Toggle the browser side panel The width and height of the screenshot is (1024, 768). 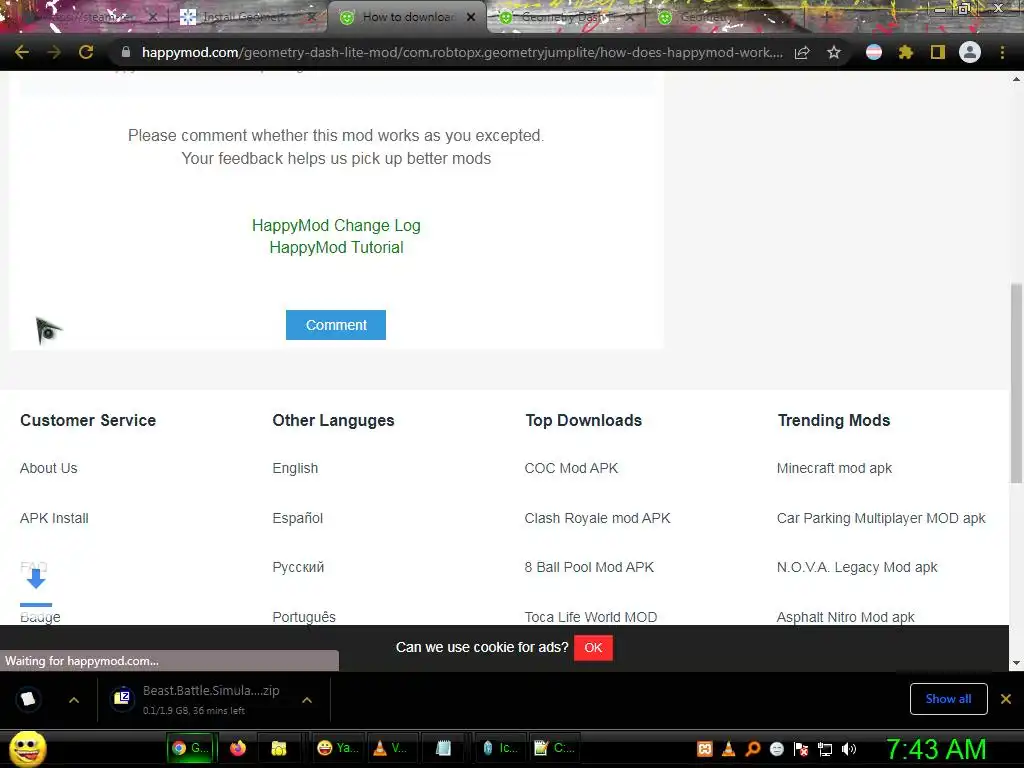coord(938,52)
